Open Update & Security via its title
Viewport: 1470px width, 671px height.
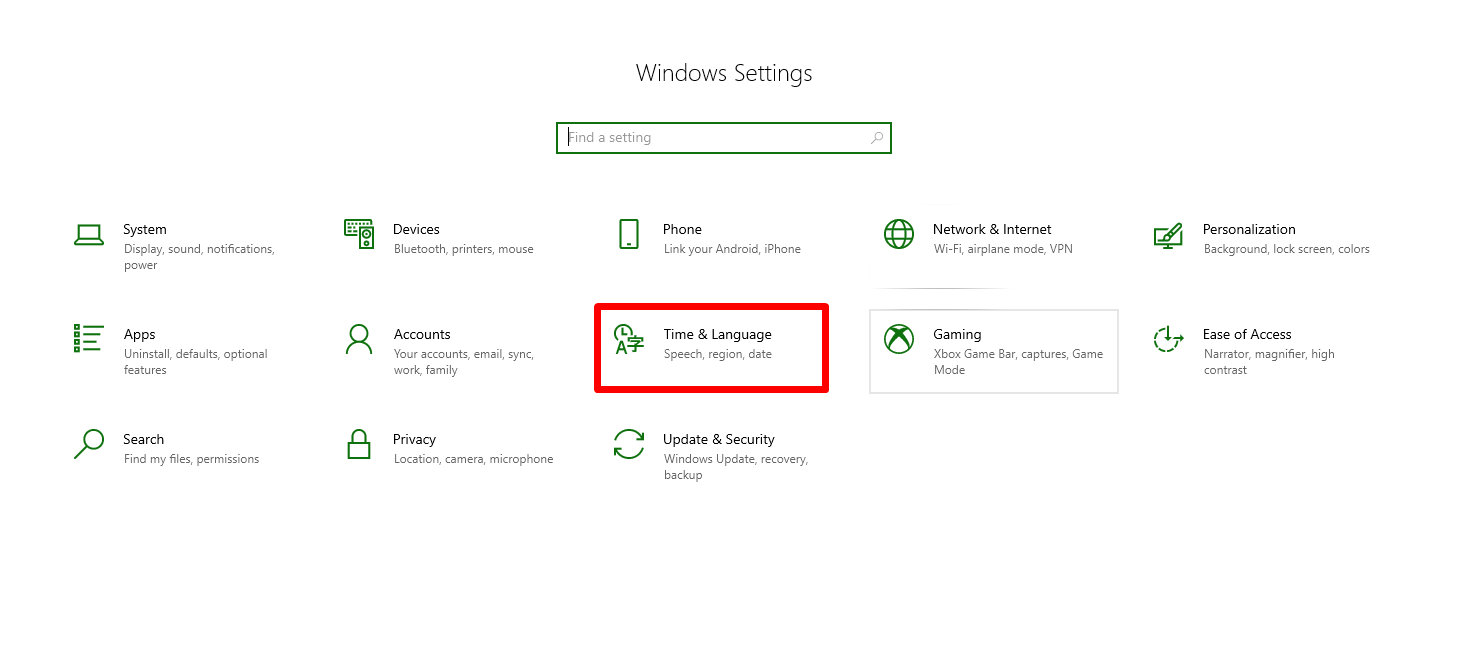click(718, 440)
